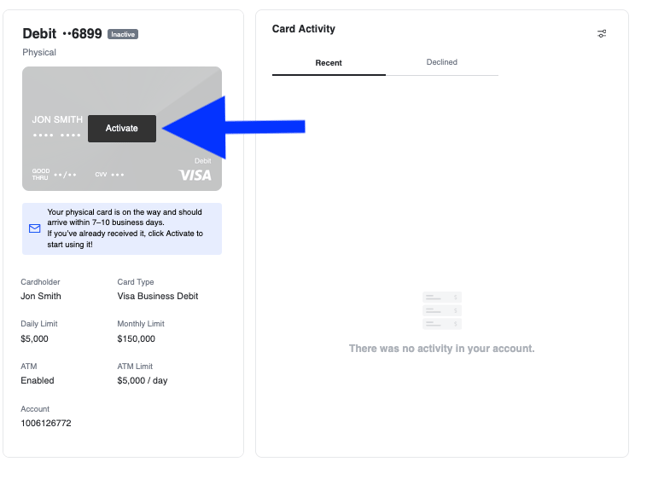
Task: Click the envelope icon in info banner
Action: point(35,229)
